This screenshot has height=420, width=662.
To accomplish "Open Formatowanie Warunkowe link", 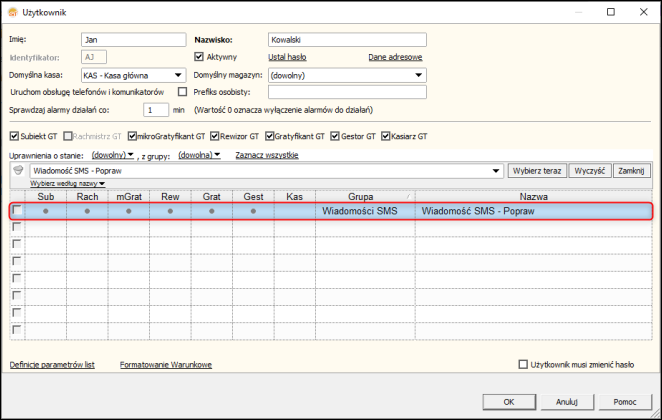I will pyautogui.click(x=166, y=365).
